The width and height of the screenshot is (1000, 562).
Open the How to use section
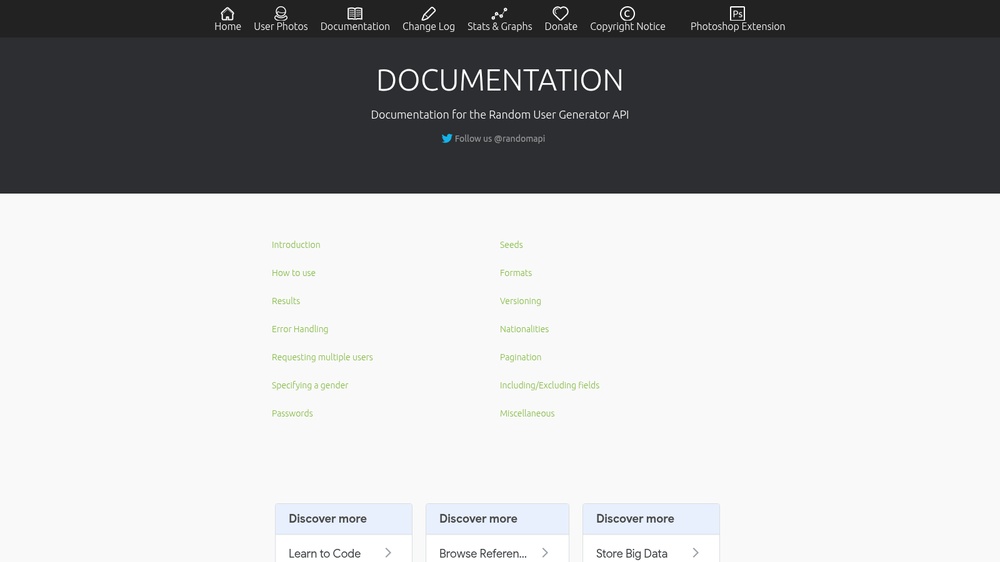coord(293,273)
